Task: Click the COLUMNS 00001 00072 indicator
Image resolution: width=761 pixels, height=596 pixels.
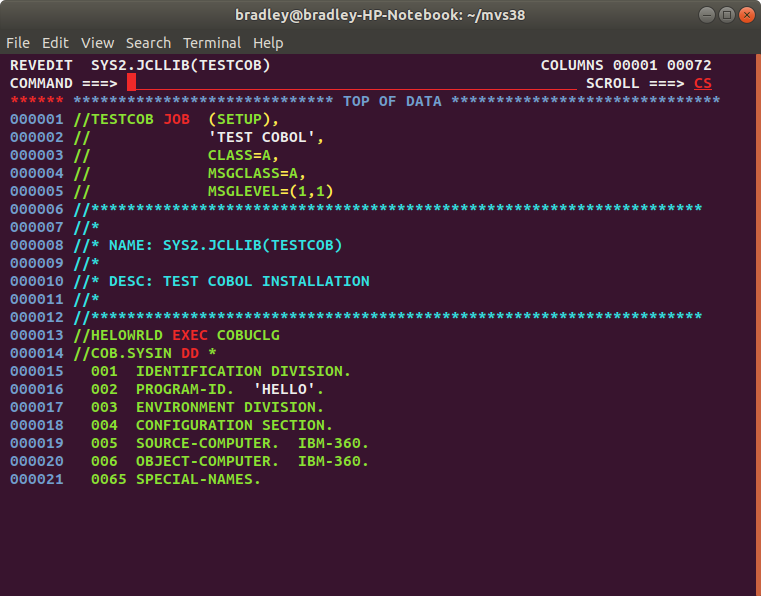Action: (626, 65)
